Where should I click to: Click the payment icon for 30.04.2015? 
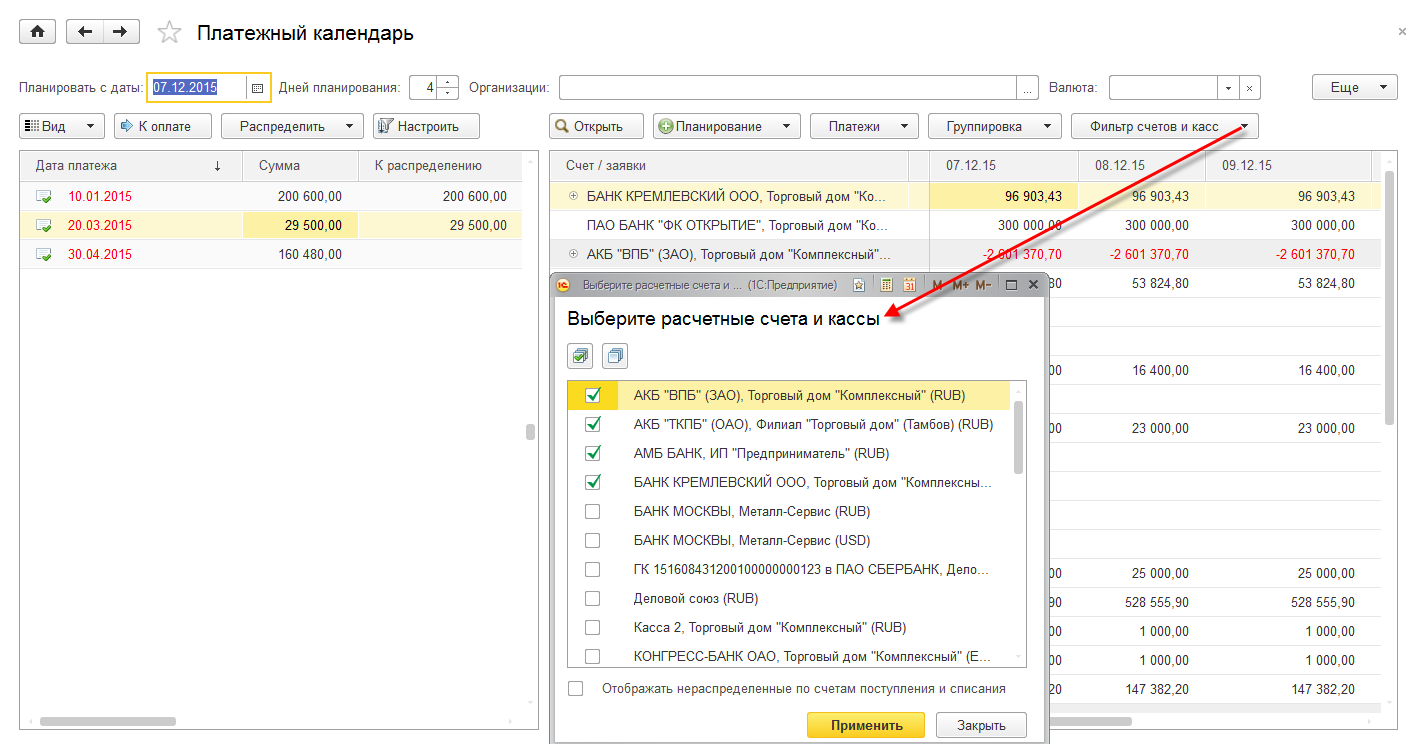44,255
